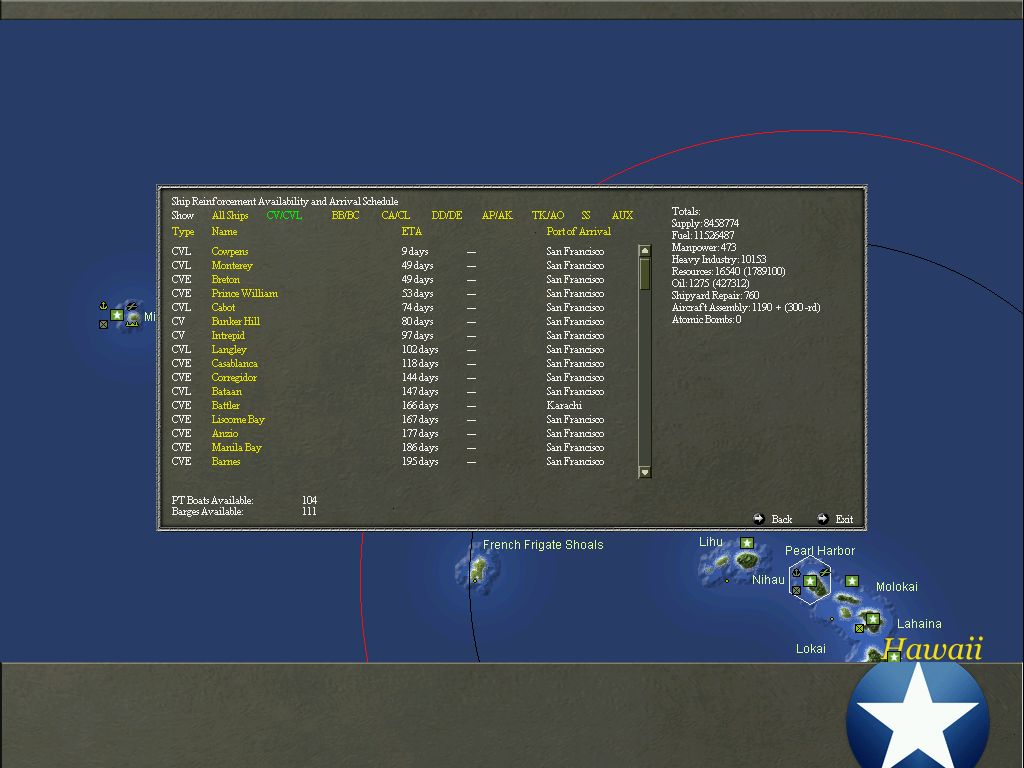This screenshot has height=768, width=1024.
Task: Click the French Frigate Shoals map label
Action: click(x=543, y=545)
